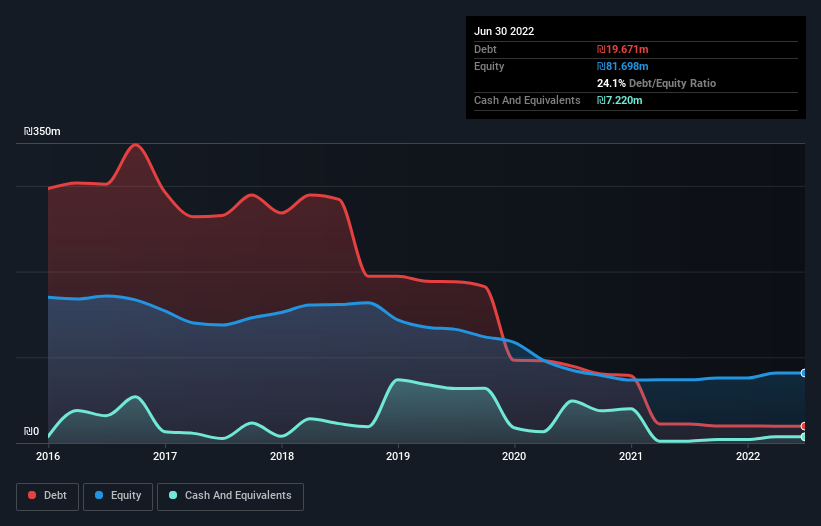Click the 2021 x-axis label
Viewport: 821px width, 526px height.
631,456
